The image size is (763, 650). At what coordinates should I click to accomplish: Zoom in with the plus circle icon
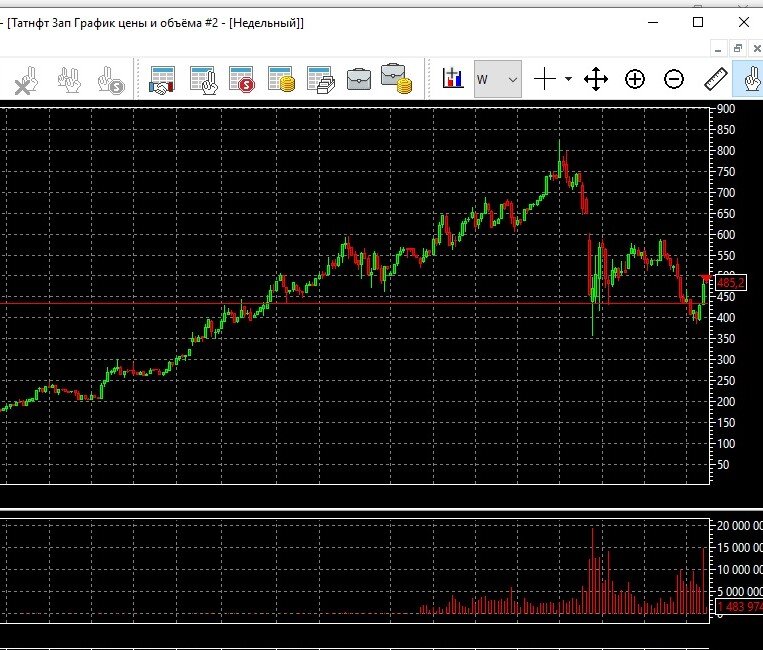coord(635,79)
